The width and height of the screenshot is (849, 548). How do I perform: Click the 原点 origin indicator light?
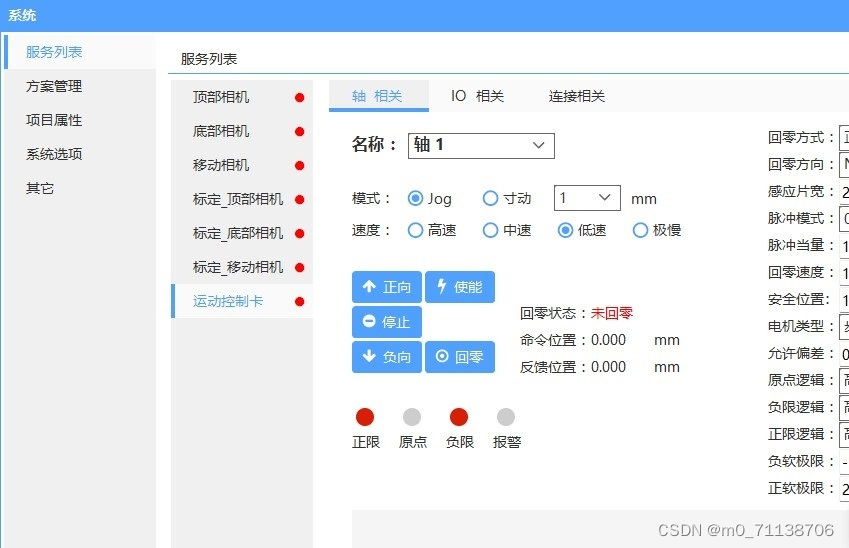coord(412,417)
